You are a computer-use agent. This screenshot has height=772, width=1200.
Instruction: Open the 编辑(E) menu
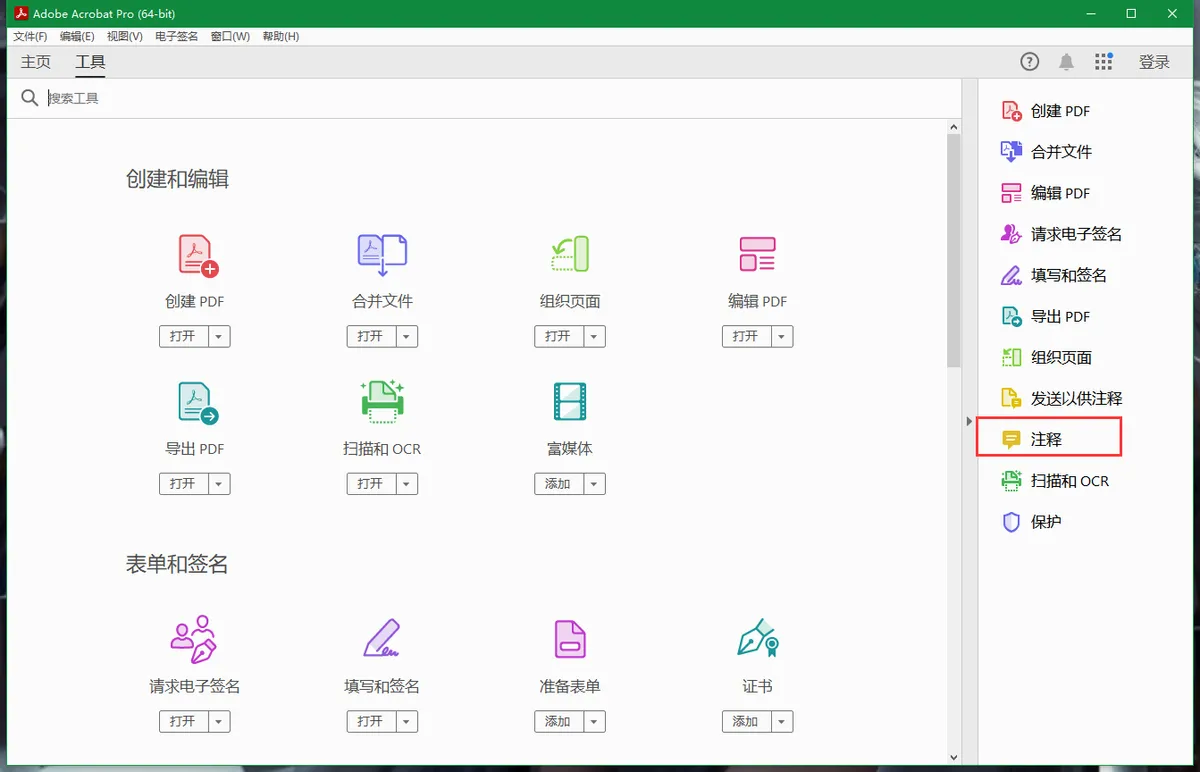[77, 36]
